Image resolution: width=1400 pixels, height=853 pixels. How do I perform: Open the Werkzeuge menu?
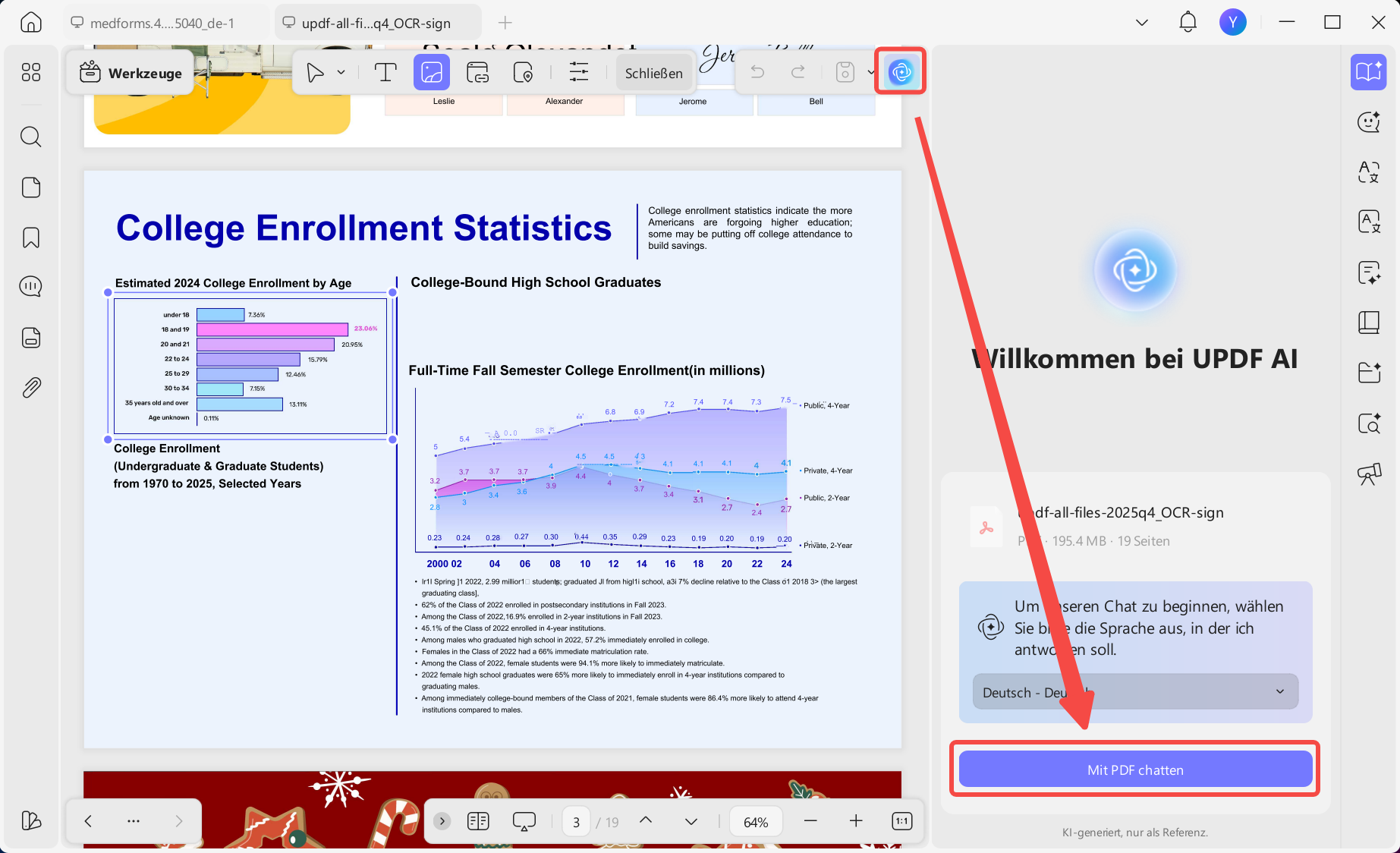131,73
